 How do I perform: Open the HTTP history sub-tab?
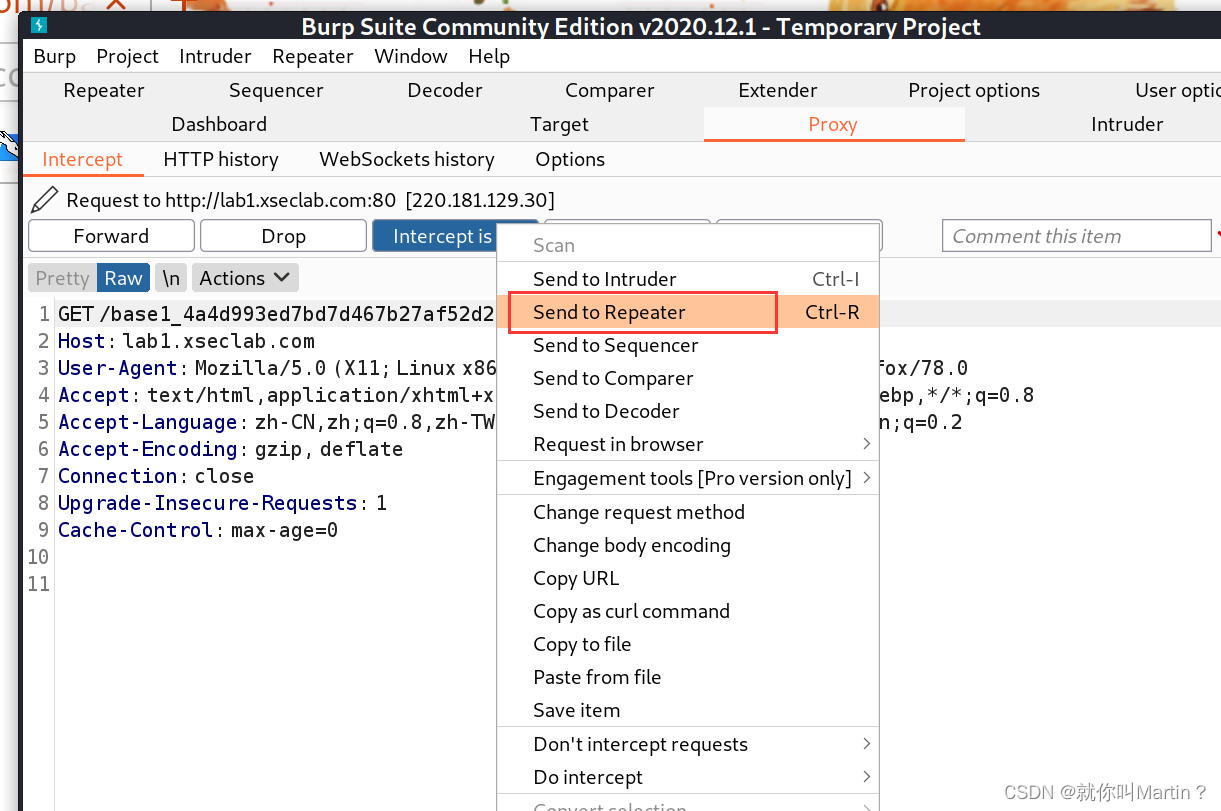coord(221,159)
